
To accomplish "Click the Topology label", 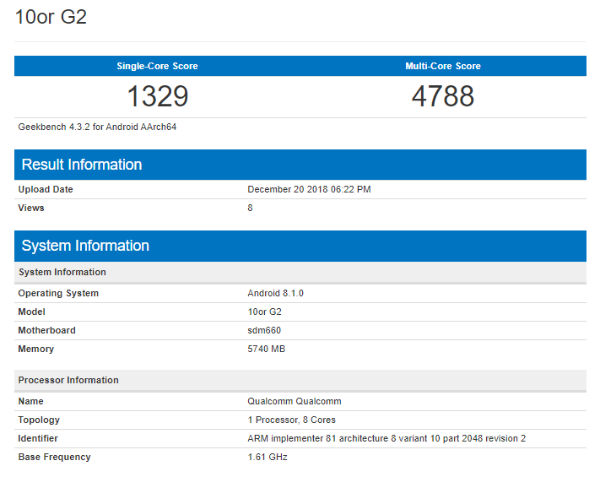I will [39, 420].
